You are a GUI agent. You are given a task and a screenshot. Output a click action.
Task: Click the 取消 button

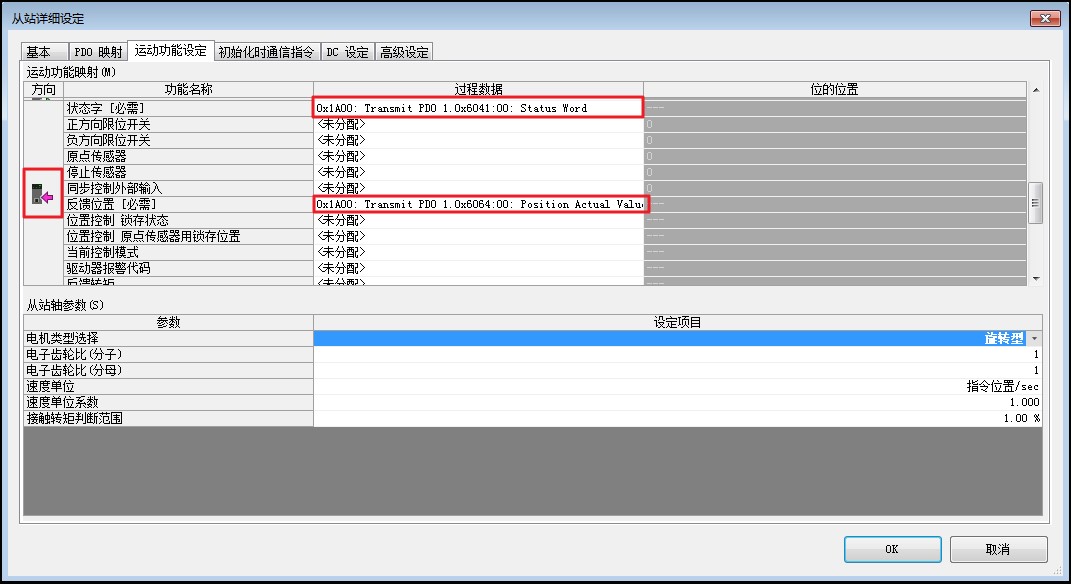click(998, 549)
